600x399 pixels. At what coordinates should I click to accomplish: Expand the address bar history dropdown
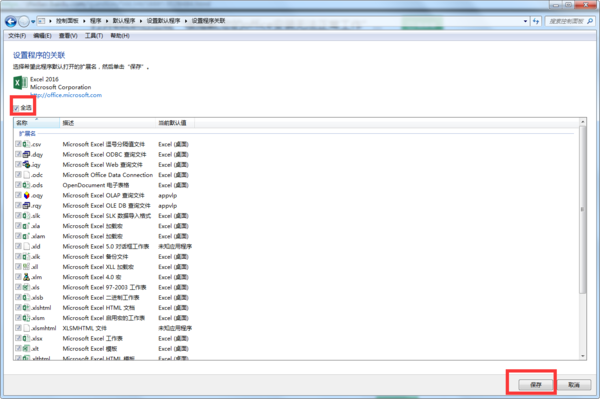click(x=525, y=21)
